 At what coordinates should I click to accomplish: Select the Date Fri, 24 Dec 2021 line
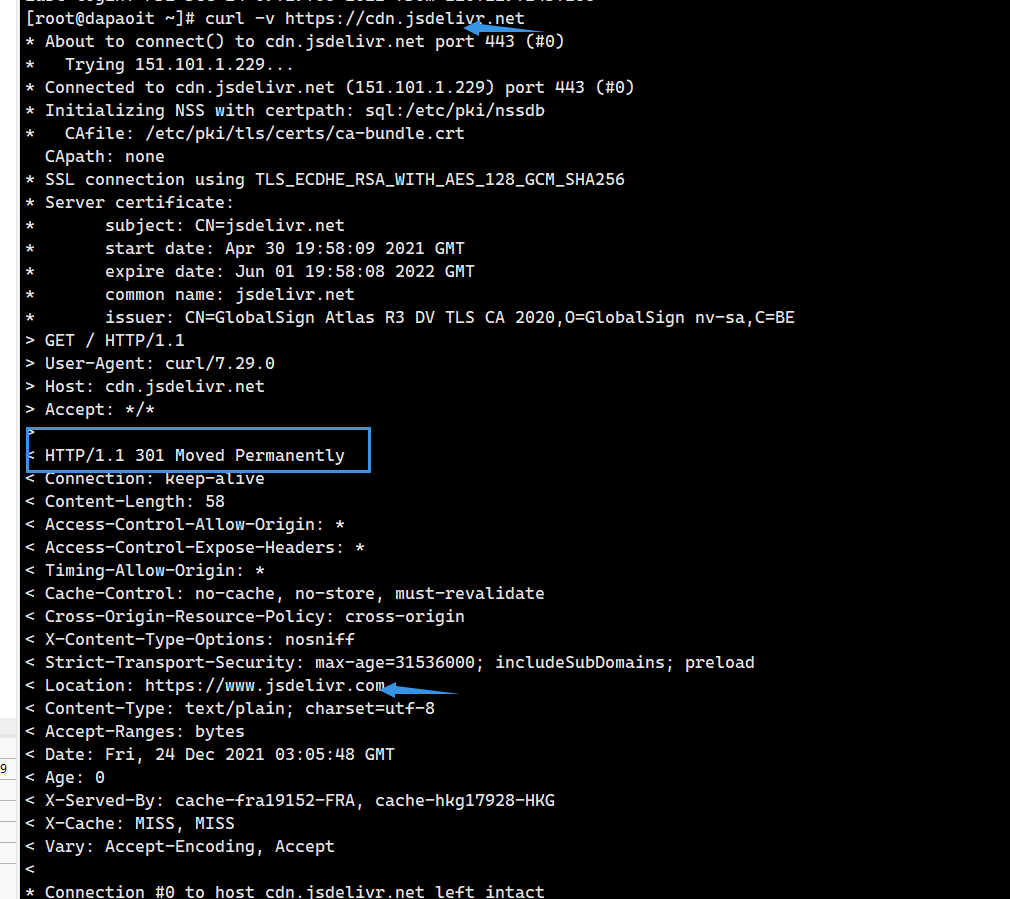click(210, 755)
